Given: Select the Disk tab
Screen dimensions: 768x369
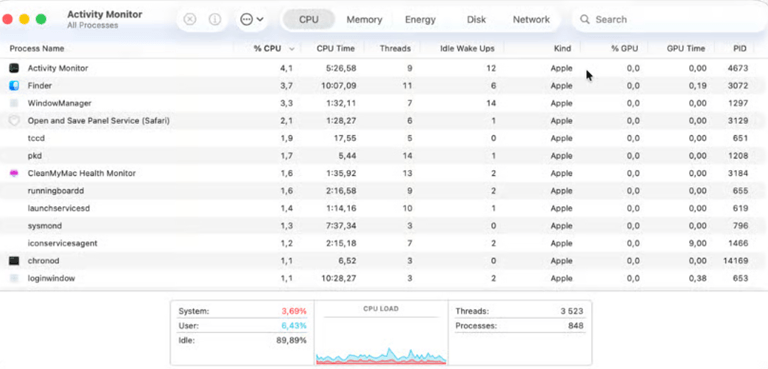Looking at the screenshot, I should click(x=476, y=20).
